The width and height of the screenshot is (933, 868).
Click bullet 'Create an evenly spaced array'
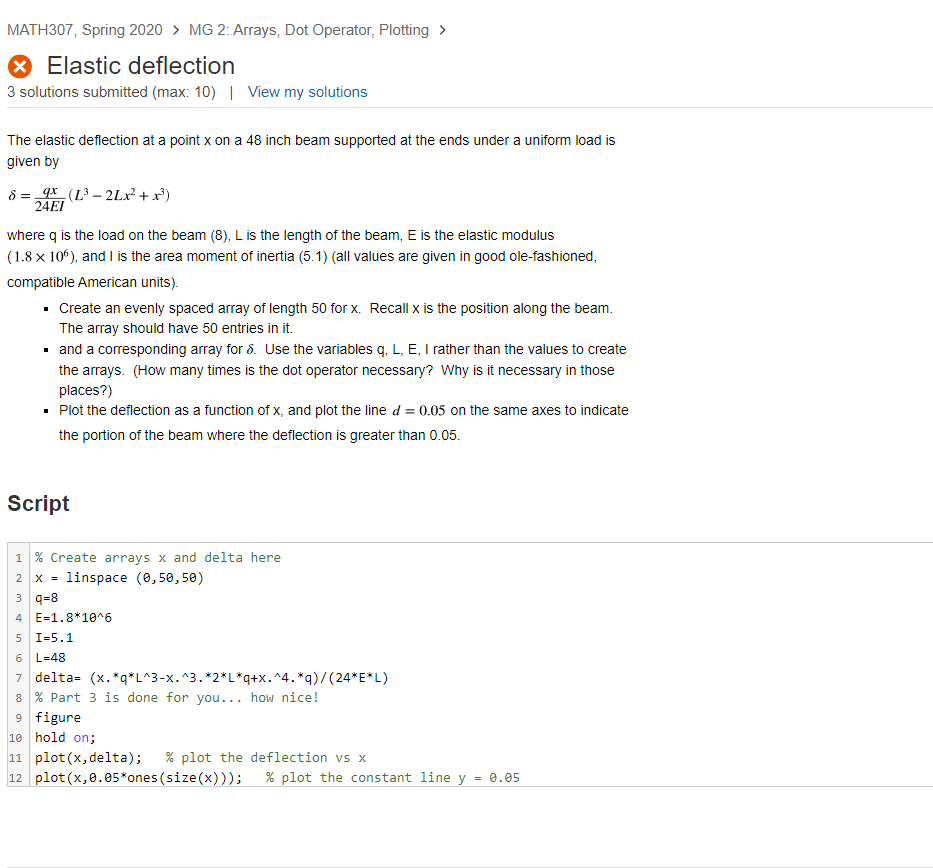[336, 318]
